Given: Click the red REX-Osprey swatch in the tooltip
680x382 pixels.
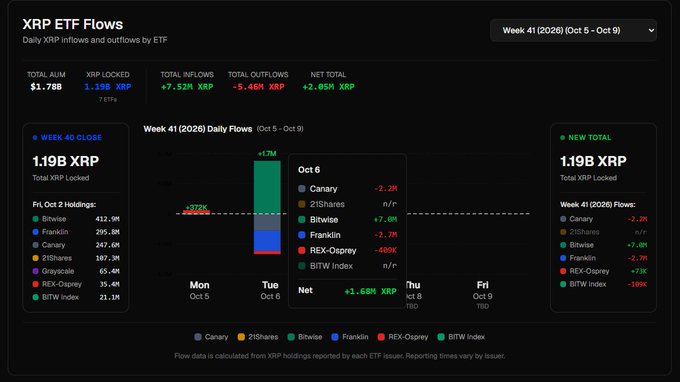Looking at the screenshot, I should coord(302,250).
